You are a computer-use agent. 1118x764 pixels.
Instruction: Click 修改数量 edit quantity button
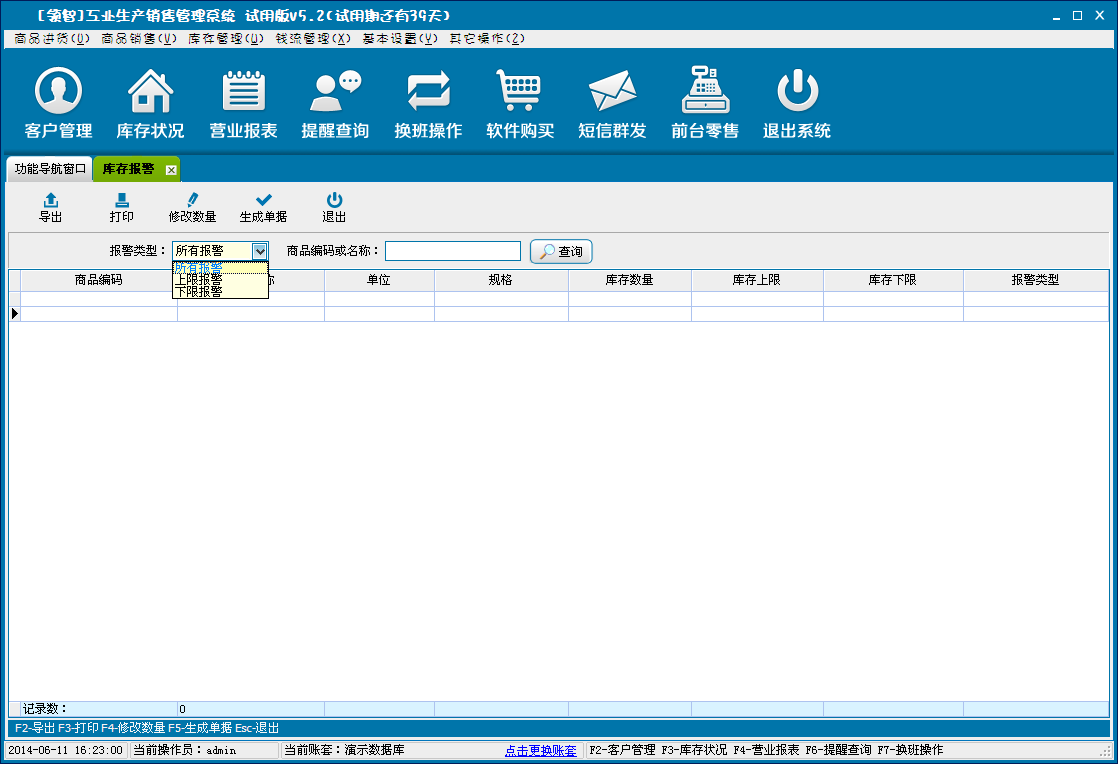(x=192, y=207)
